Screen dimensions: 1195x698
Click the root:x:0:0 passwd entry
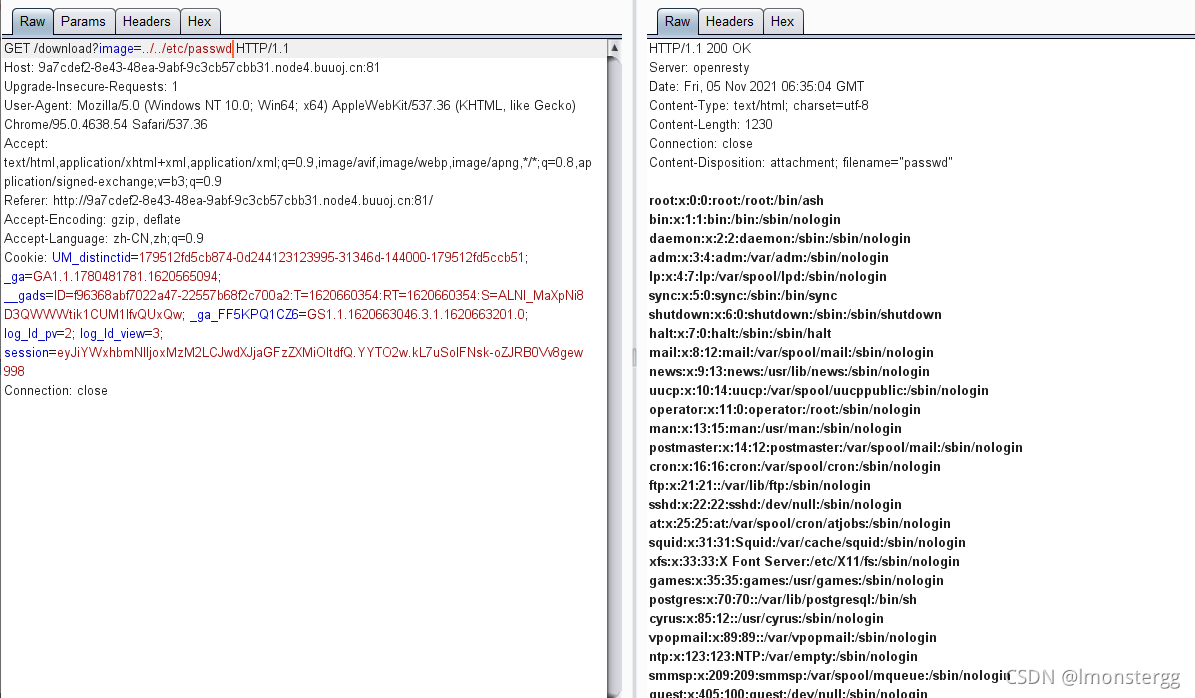click(736, 201)
